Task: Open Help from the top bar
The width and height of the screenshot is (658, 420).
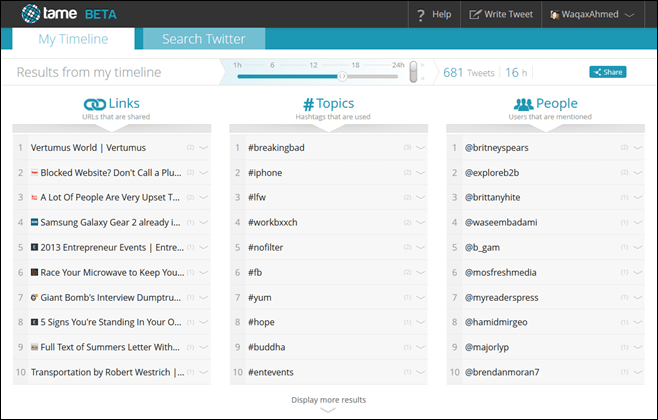Action: [434, 14]
